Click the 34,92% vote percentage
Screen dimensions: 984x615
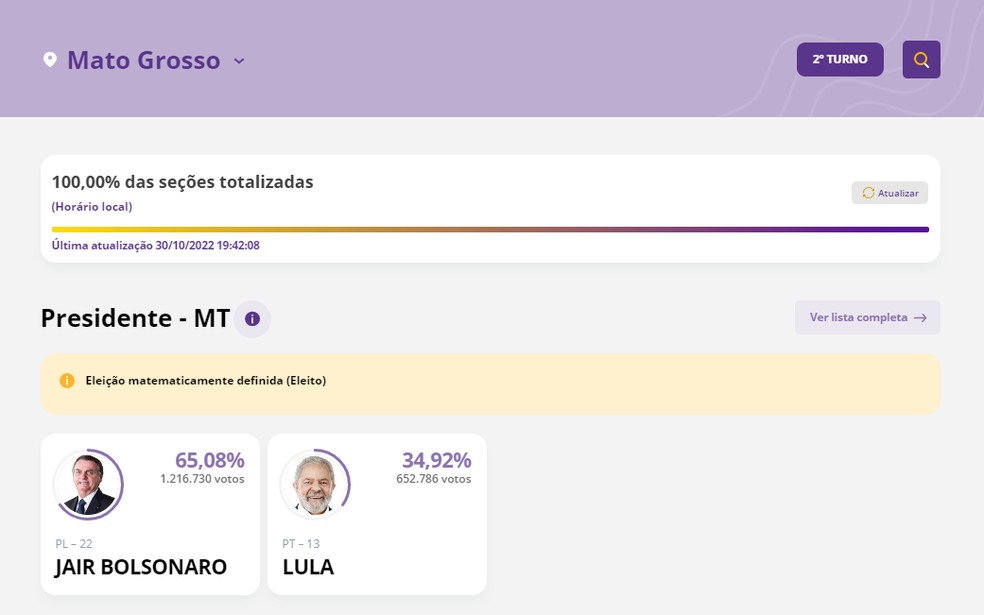tap(436, 460)
